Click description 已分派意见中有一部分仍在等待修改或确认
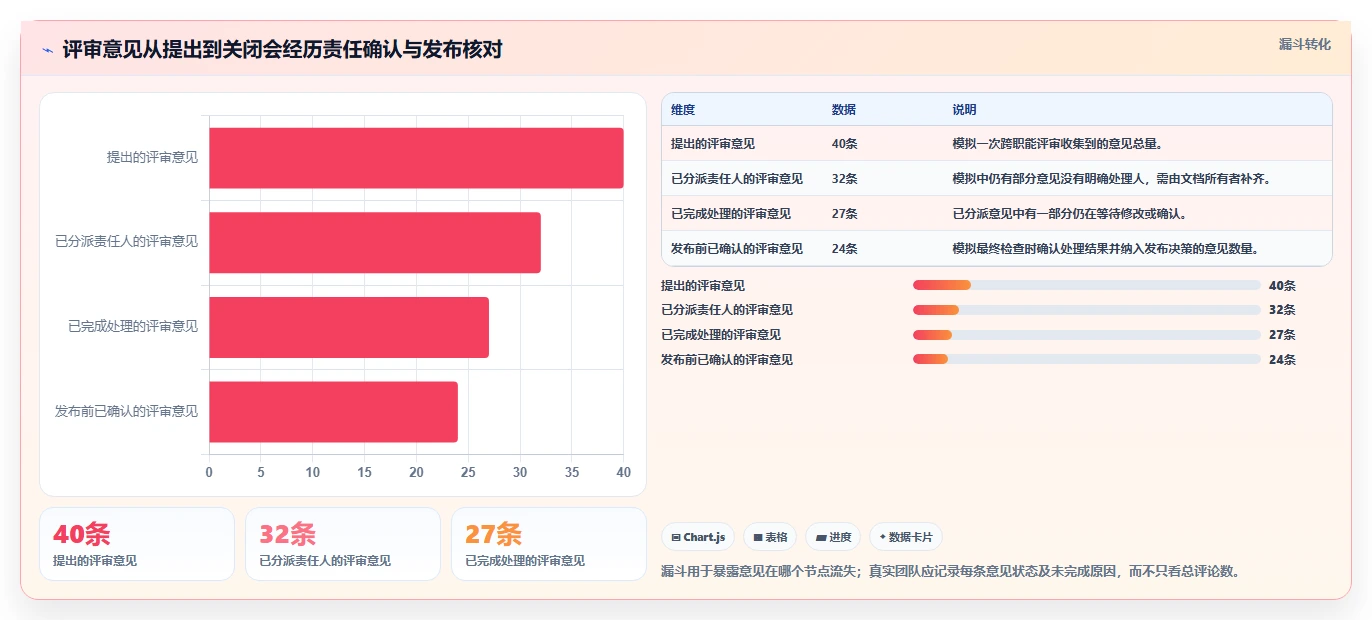 [x=1070, y=214]
